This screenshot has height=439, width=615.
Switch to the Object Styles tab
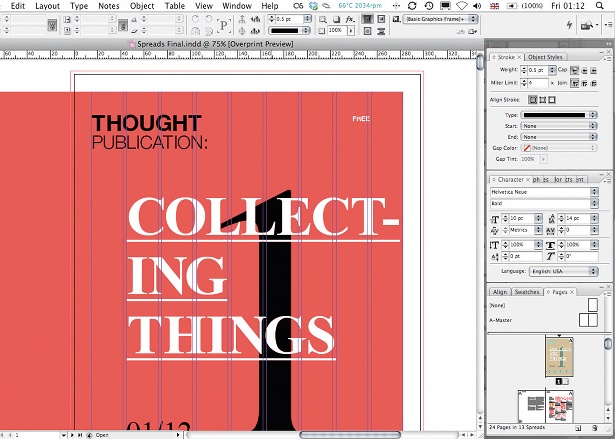(x=545, y=57)
